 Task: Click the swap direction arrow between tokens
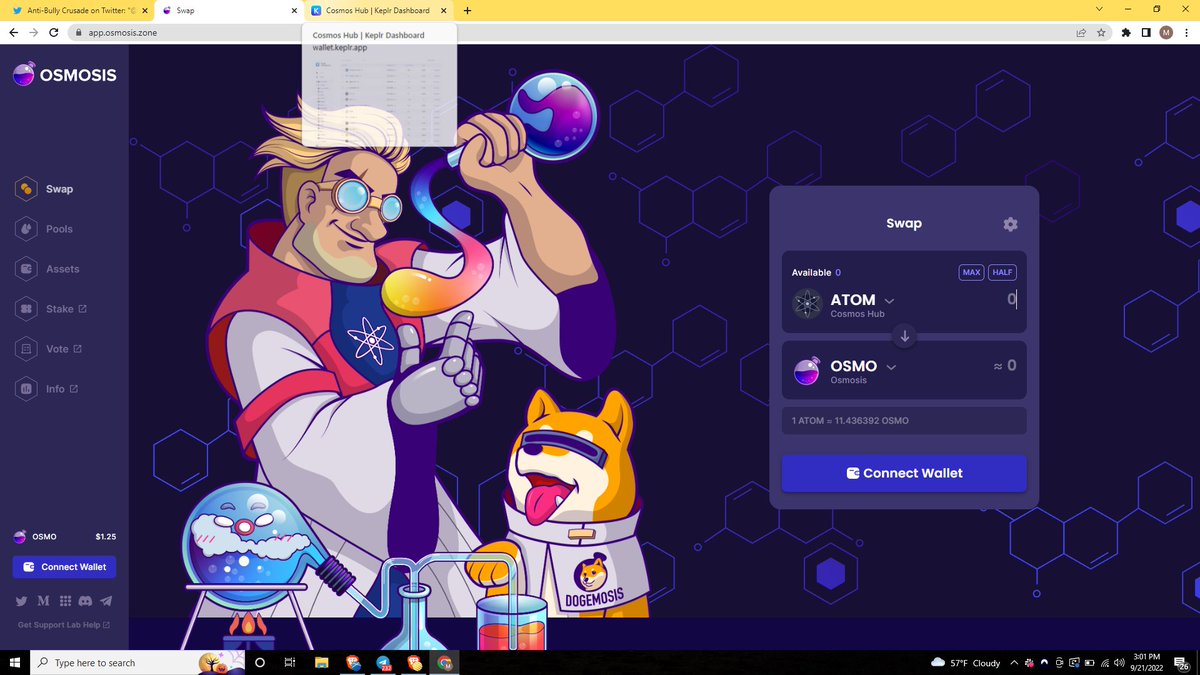905,336
